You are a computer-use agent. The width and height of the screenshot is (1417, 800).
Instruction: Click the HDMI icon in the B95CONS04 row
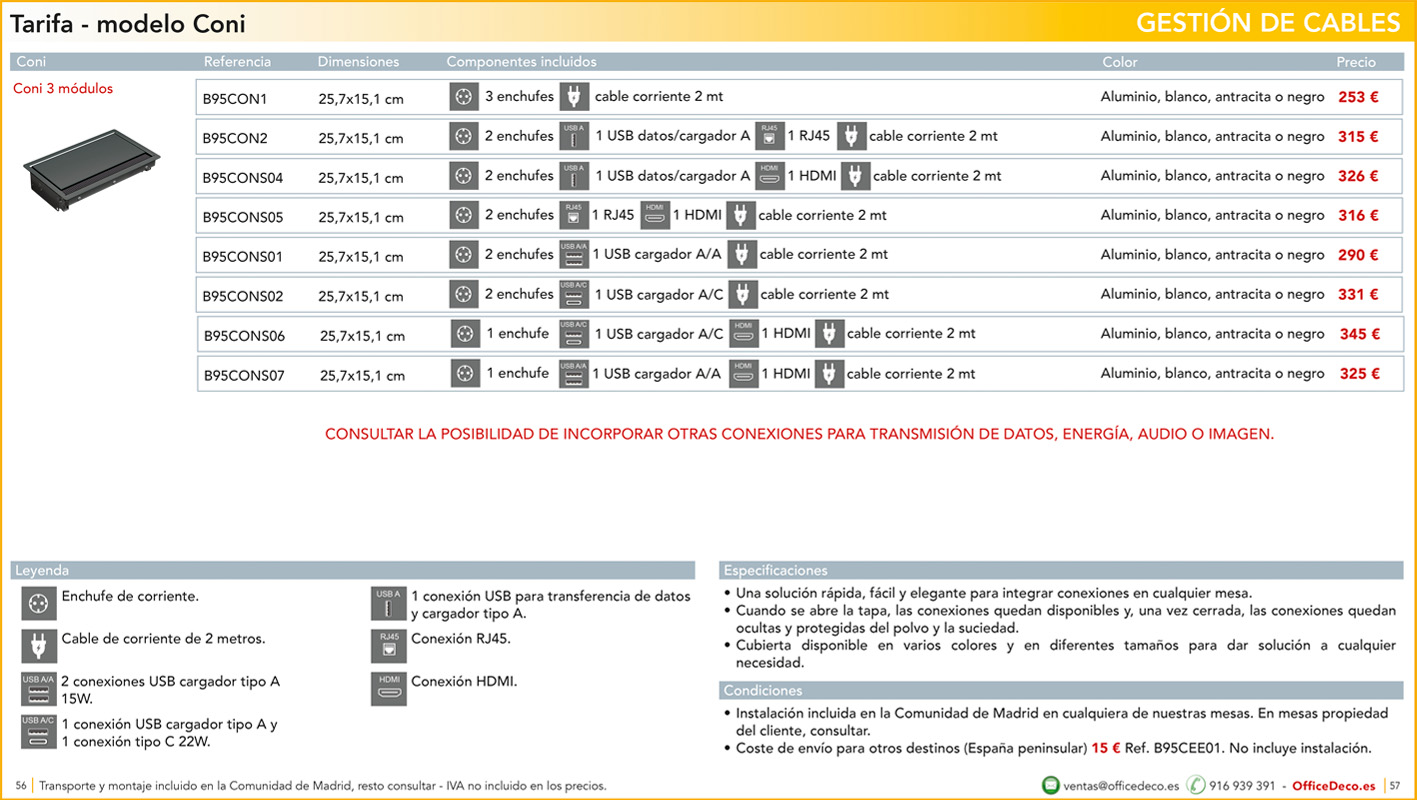tap(769, 175)
